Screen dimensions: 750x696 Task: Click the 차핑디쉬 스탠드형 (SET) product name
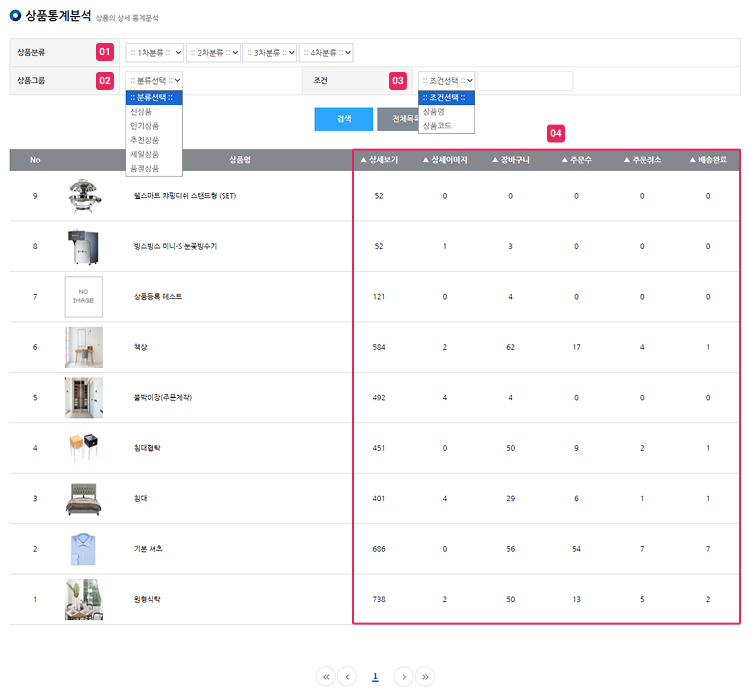(185, 196)
